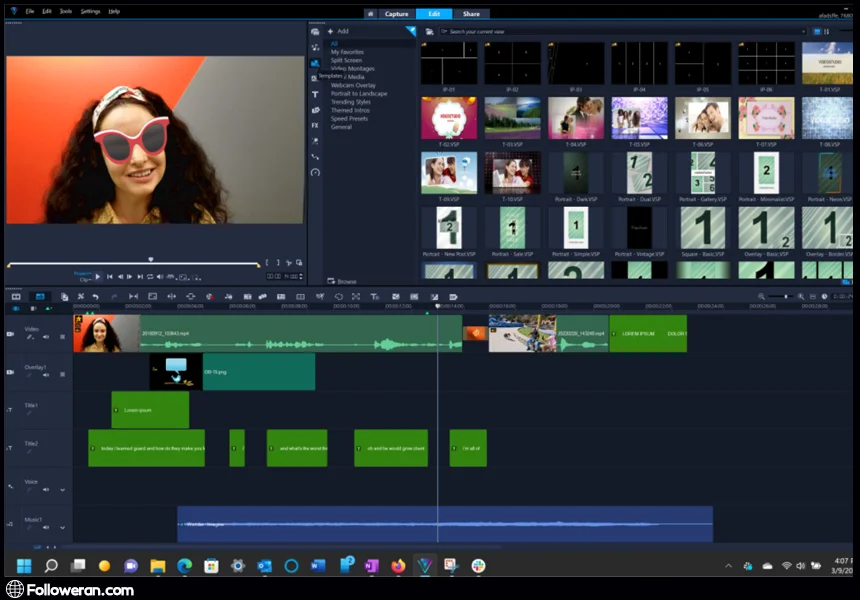Mute the Voice track speaker toggle
This screenshot has width=860, height=600.
tap(46, 490)
